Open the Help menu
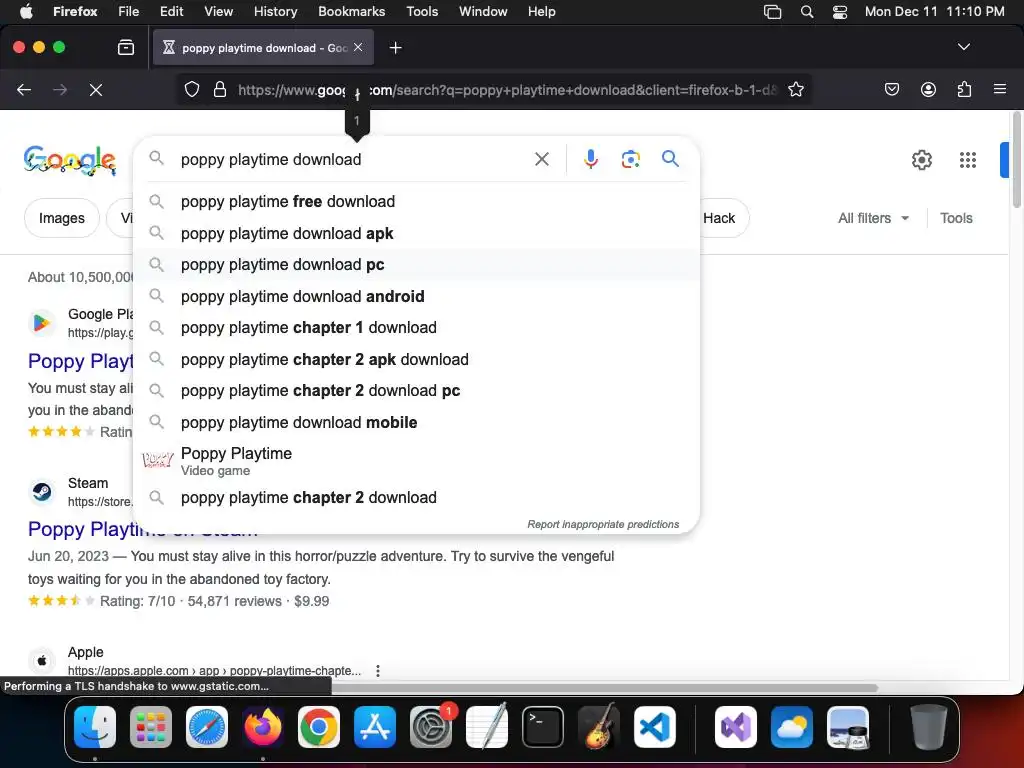 [x=541, y=11]
